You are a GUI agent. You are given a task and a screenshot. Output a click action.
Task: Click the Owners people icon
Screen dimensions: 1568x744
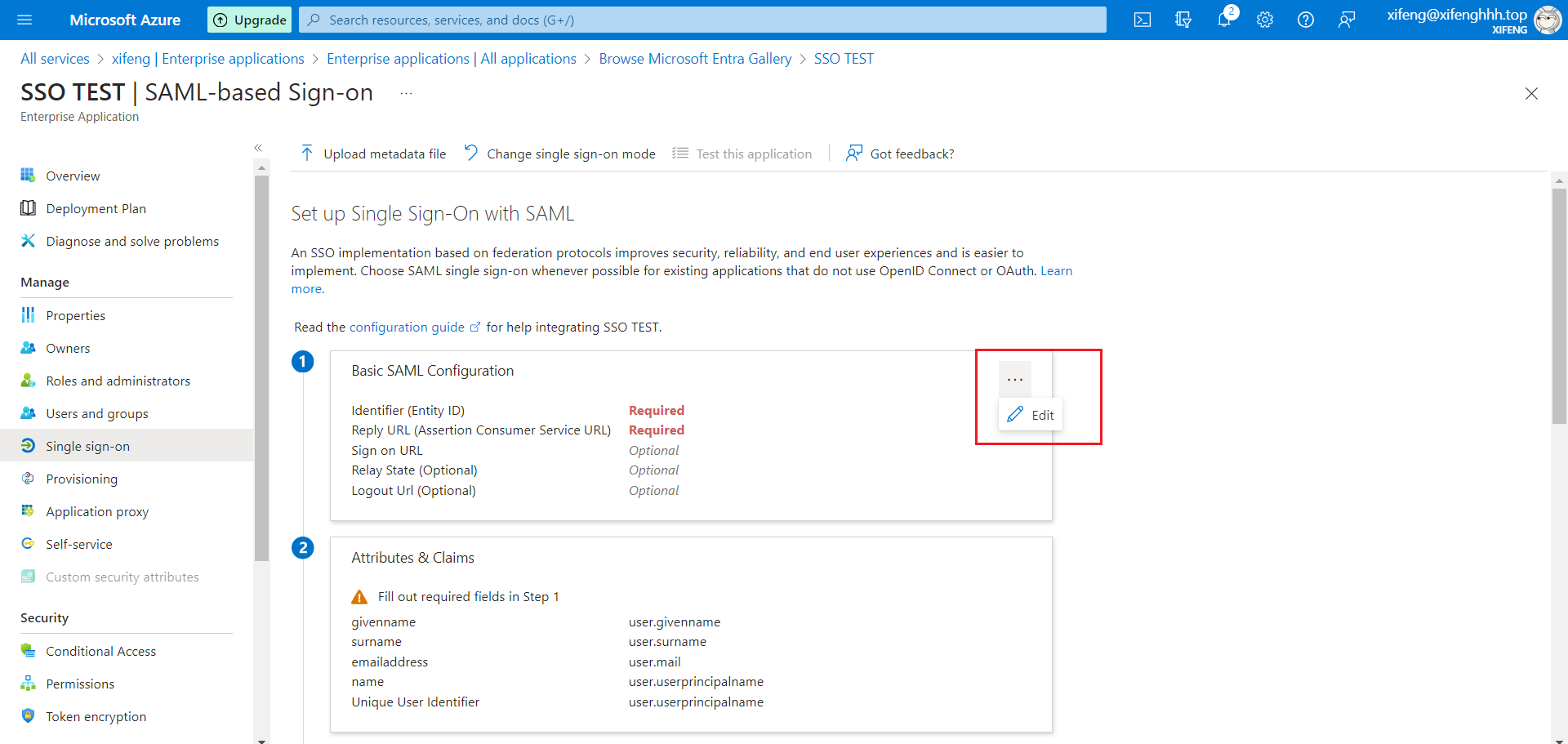pos(28,347)
